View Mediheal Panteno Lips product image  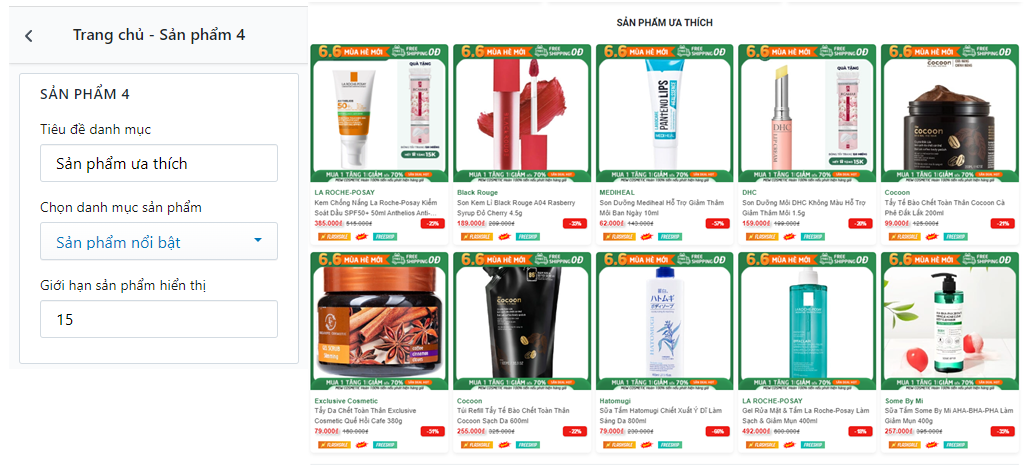tap(664, 113)
